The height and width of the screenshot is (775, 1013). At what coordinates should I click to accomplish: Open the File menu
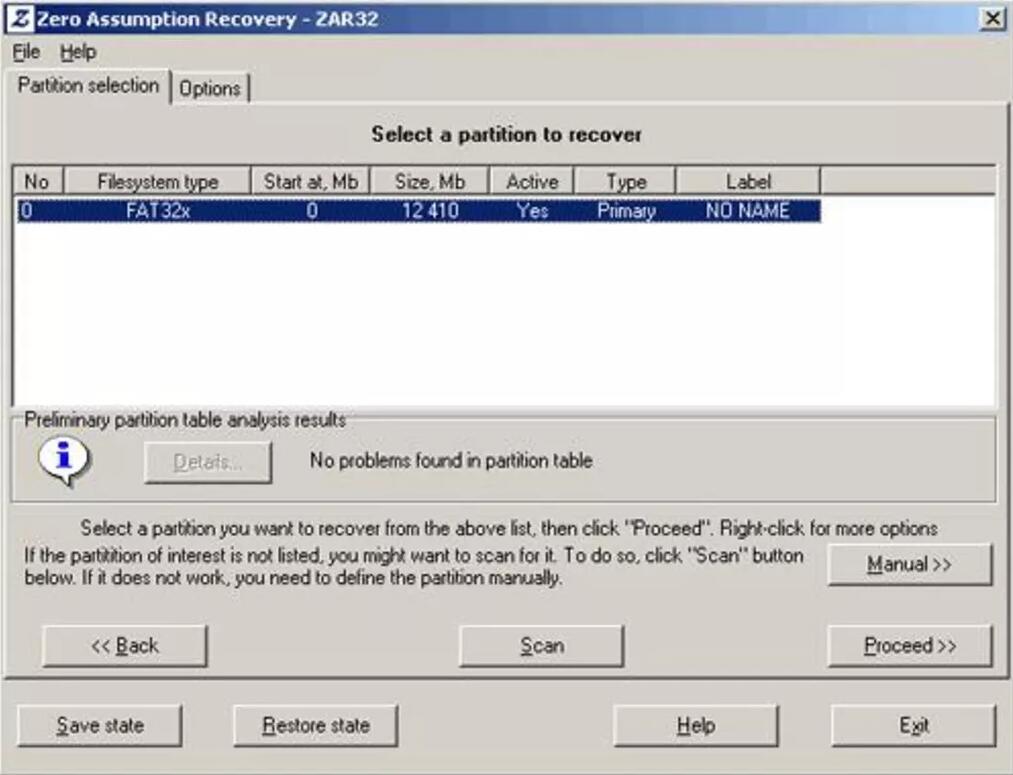pos(26,52)
